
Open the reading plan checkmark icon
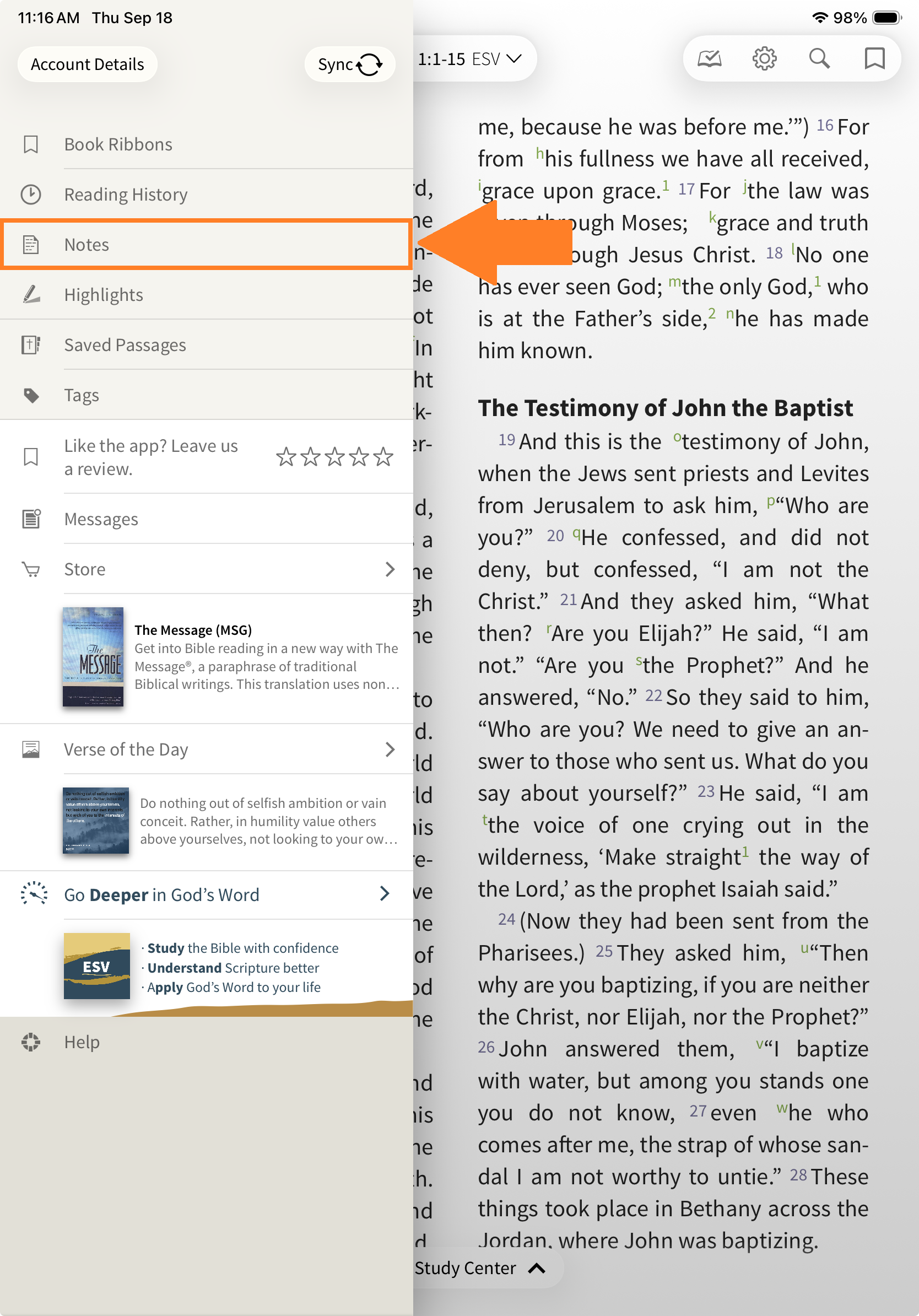coord(709,58)
